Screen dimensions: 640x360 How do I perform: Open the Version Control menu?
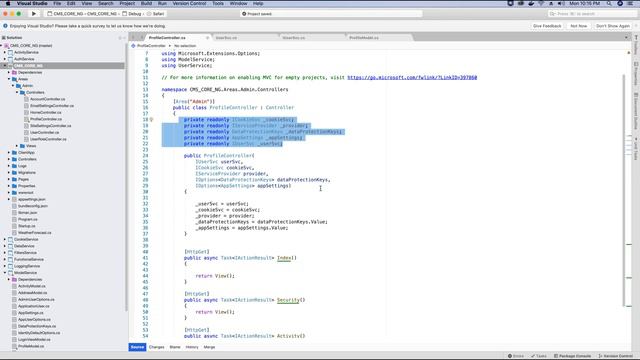[x=189, y=3]
